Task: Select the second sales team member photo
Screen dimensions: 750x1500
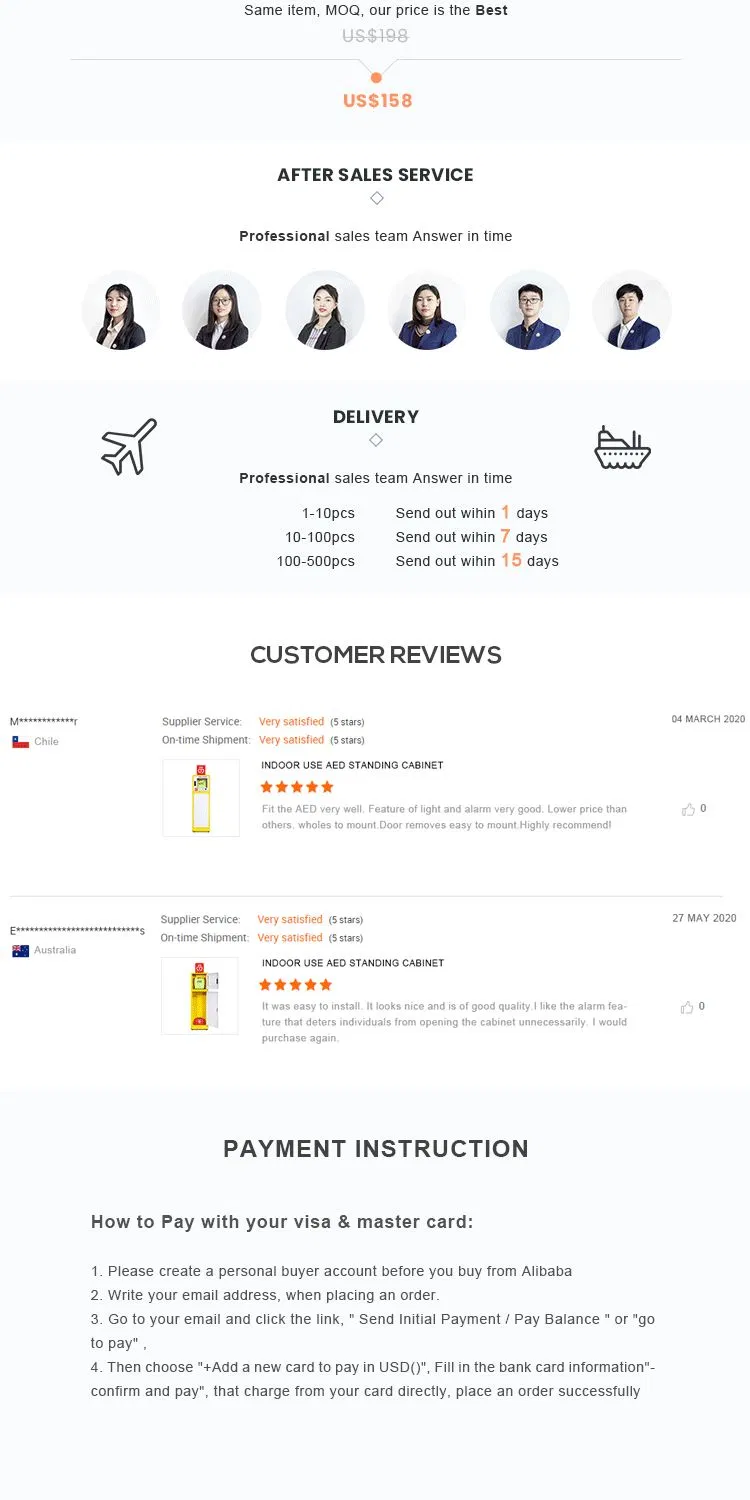Action: [x=222, y=310]
